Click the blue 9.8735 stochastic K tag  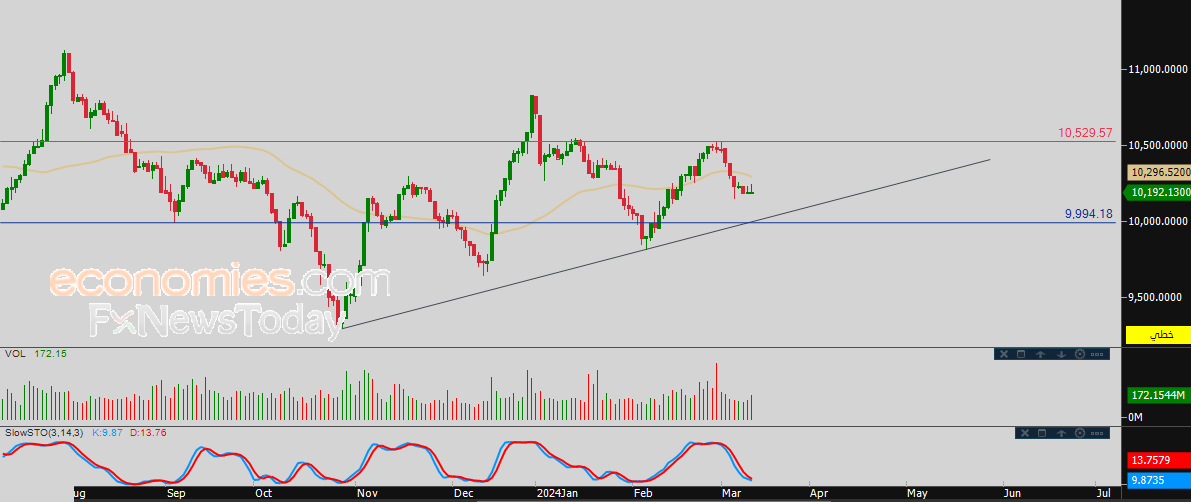tap(1157, 480)
